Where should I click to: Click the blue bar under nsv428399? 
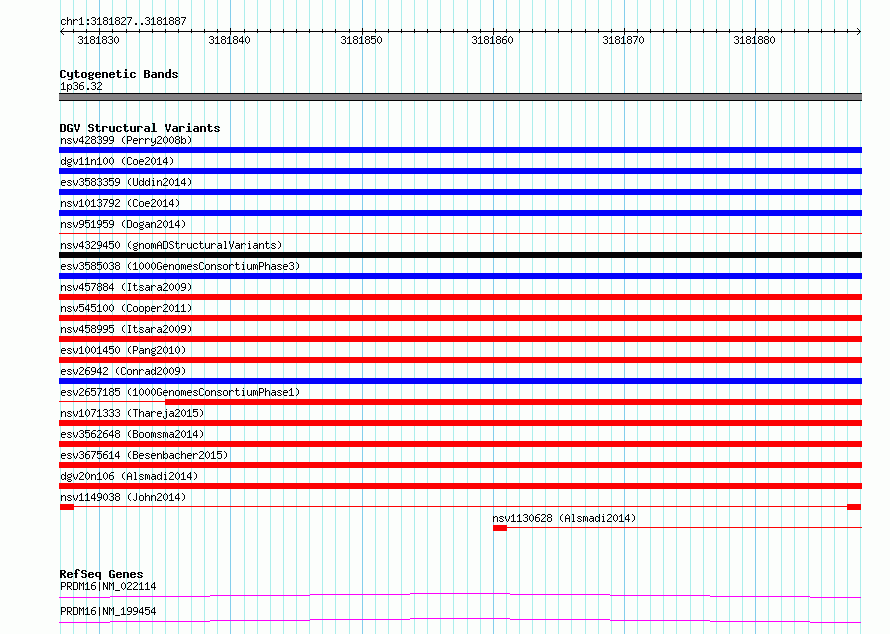tap(460, 150)
